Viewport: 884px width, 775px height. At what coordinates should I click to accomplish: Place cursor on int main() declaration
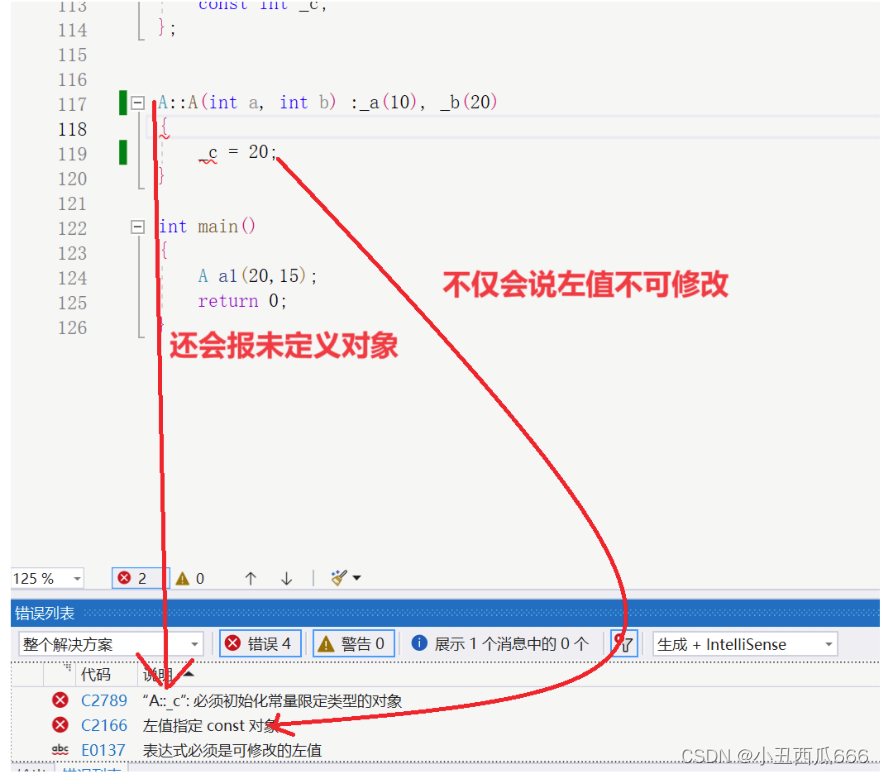207,227
